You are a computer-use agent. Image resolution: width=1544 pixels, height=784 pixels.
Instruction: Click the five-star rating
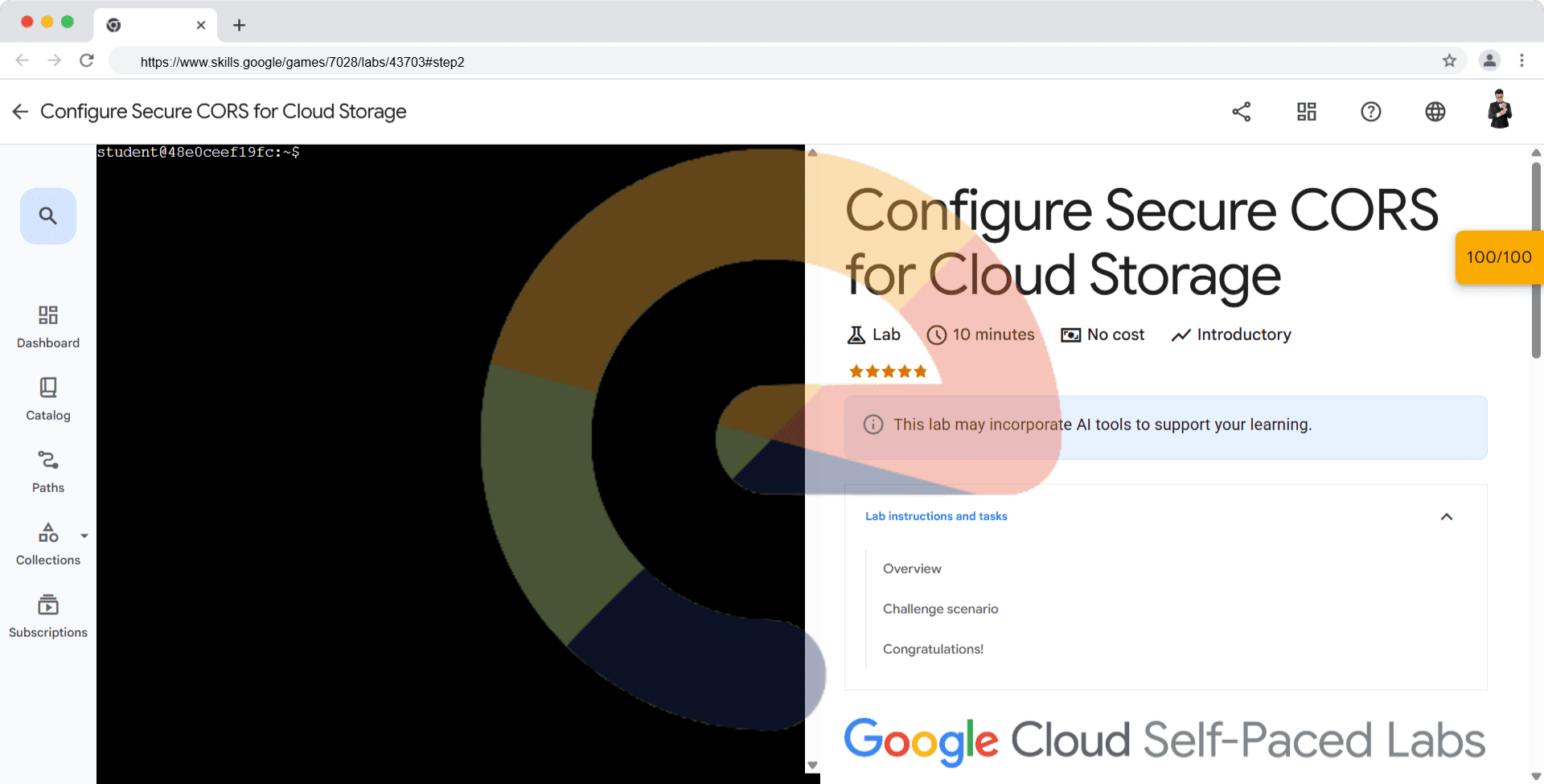coord(888,371)
